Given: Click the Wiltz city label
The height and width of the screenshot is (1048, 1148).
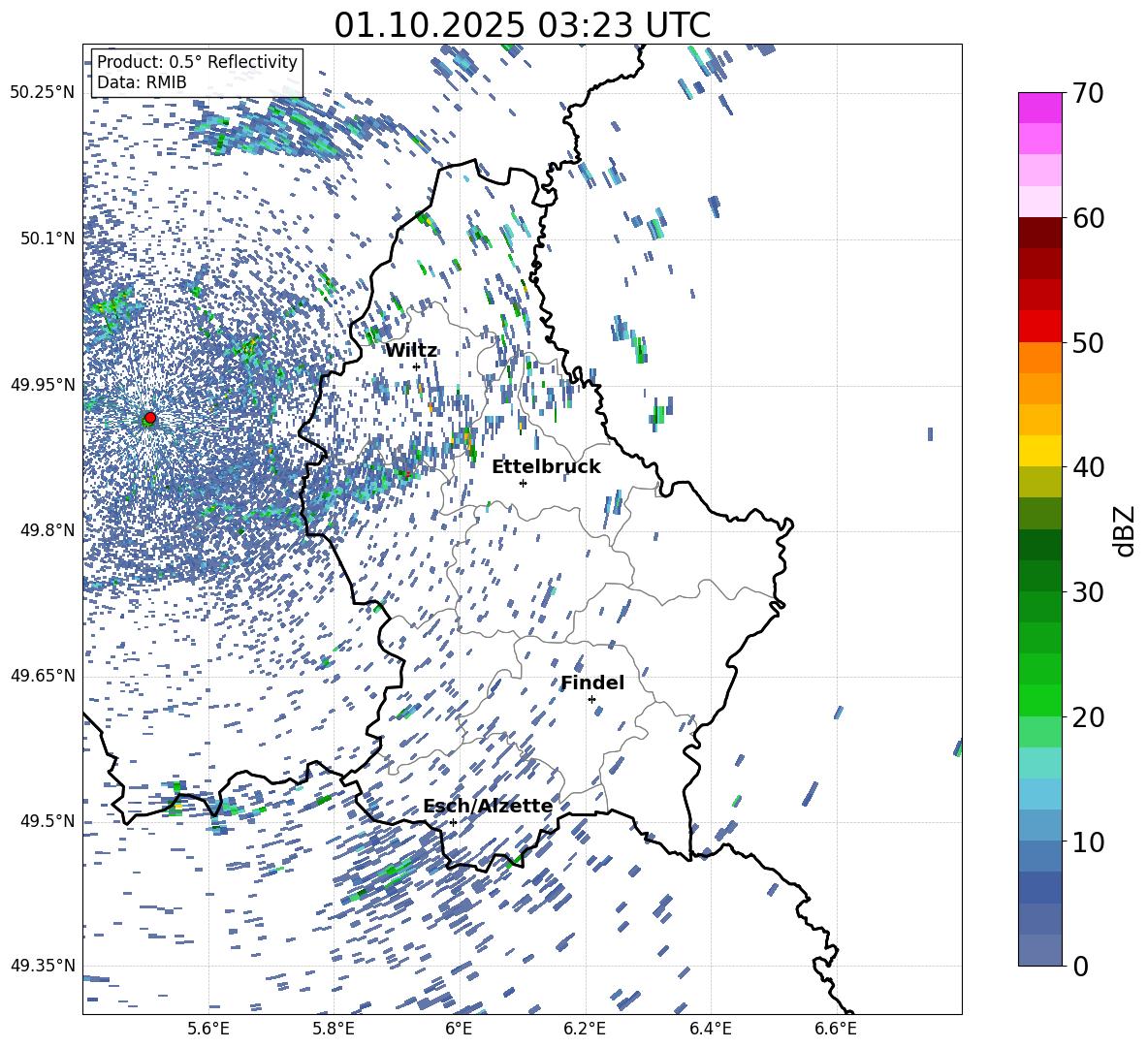Looking at the screenshot, I should click(x=411, y=351).
